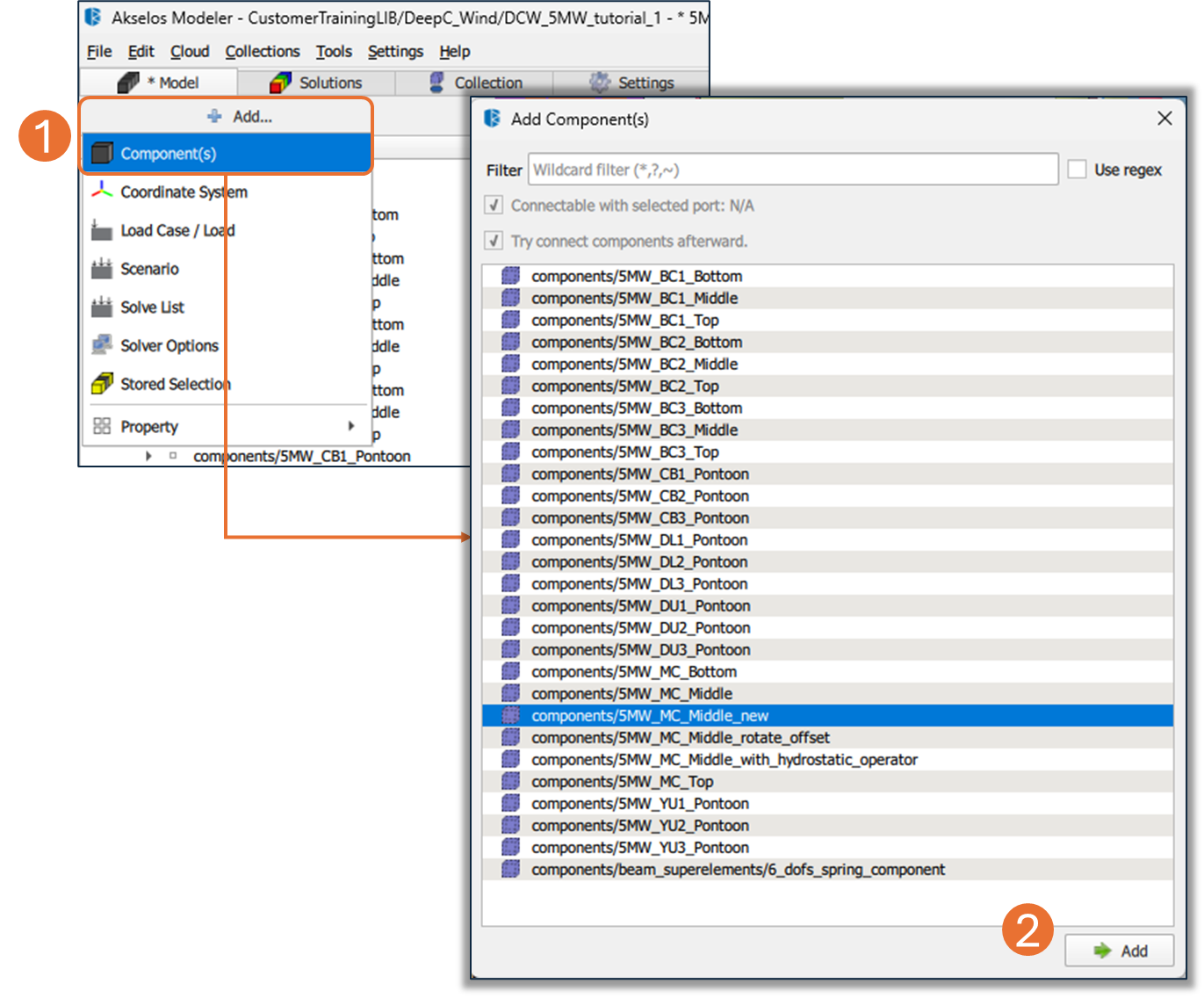Click the Property grid icon
The width and height of the screenshot is (1204, 998).
[x=102, y=426]
